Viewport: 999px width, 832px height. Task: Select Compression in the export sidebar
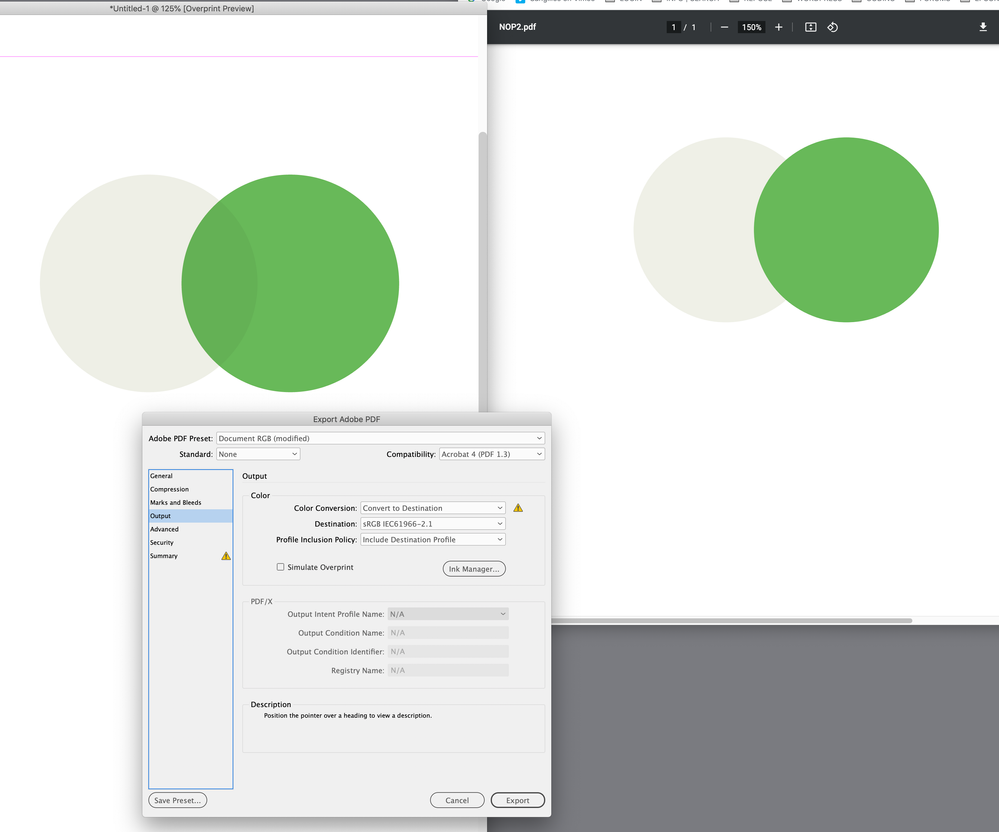click(190, 489)
